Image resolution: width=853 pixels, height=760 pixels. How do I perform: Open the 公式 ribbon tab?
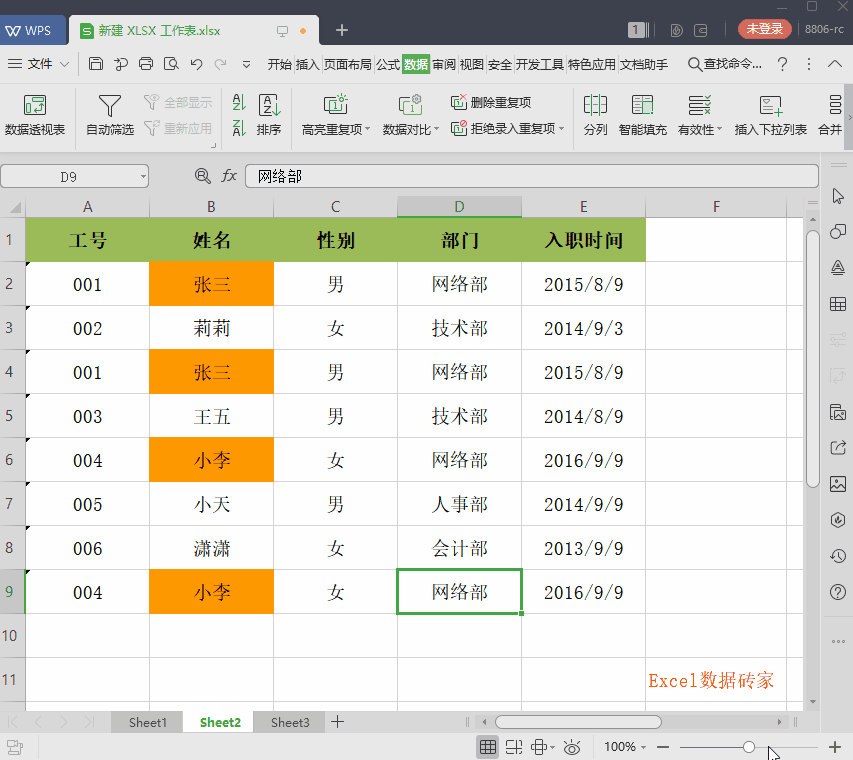[x=388, y=64]
